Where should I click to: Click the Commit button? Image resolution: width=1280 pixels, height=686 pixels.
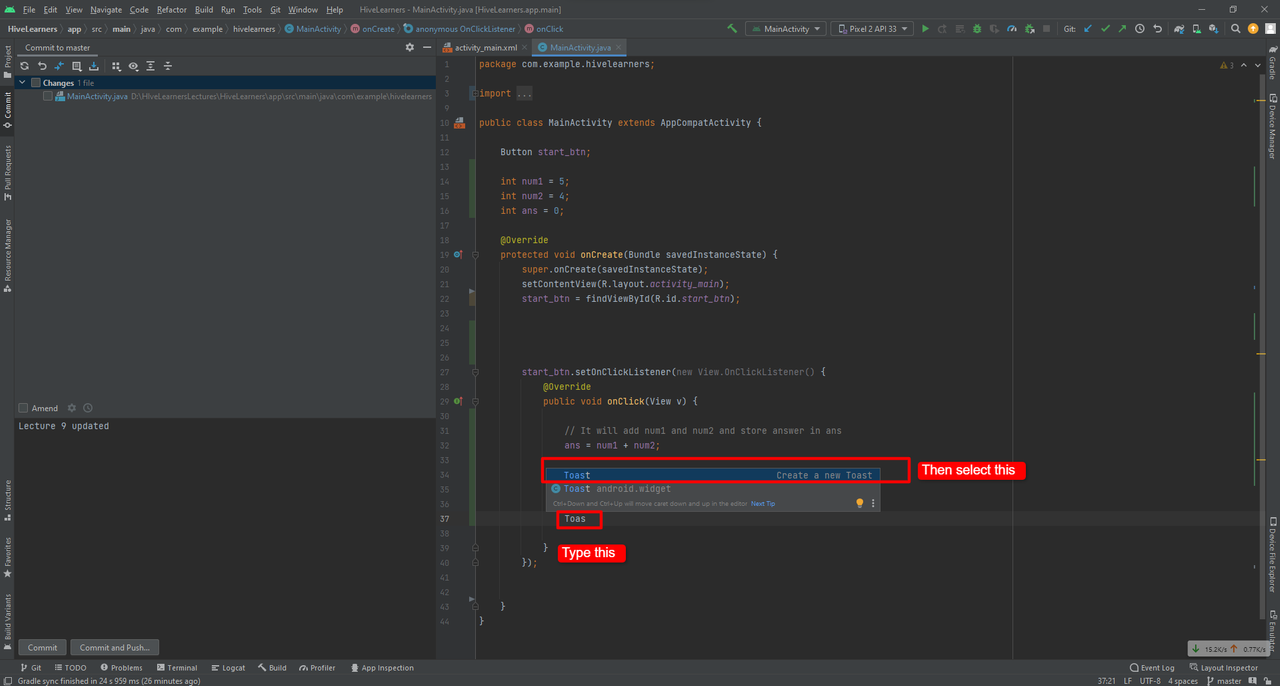pyautogui.click(x=42, y=647)
